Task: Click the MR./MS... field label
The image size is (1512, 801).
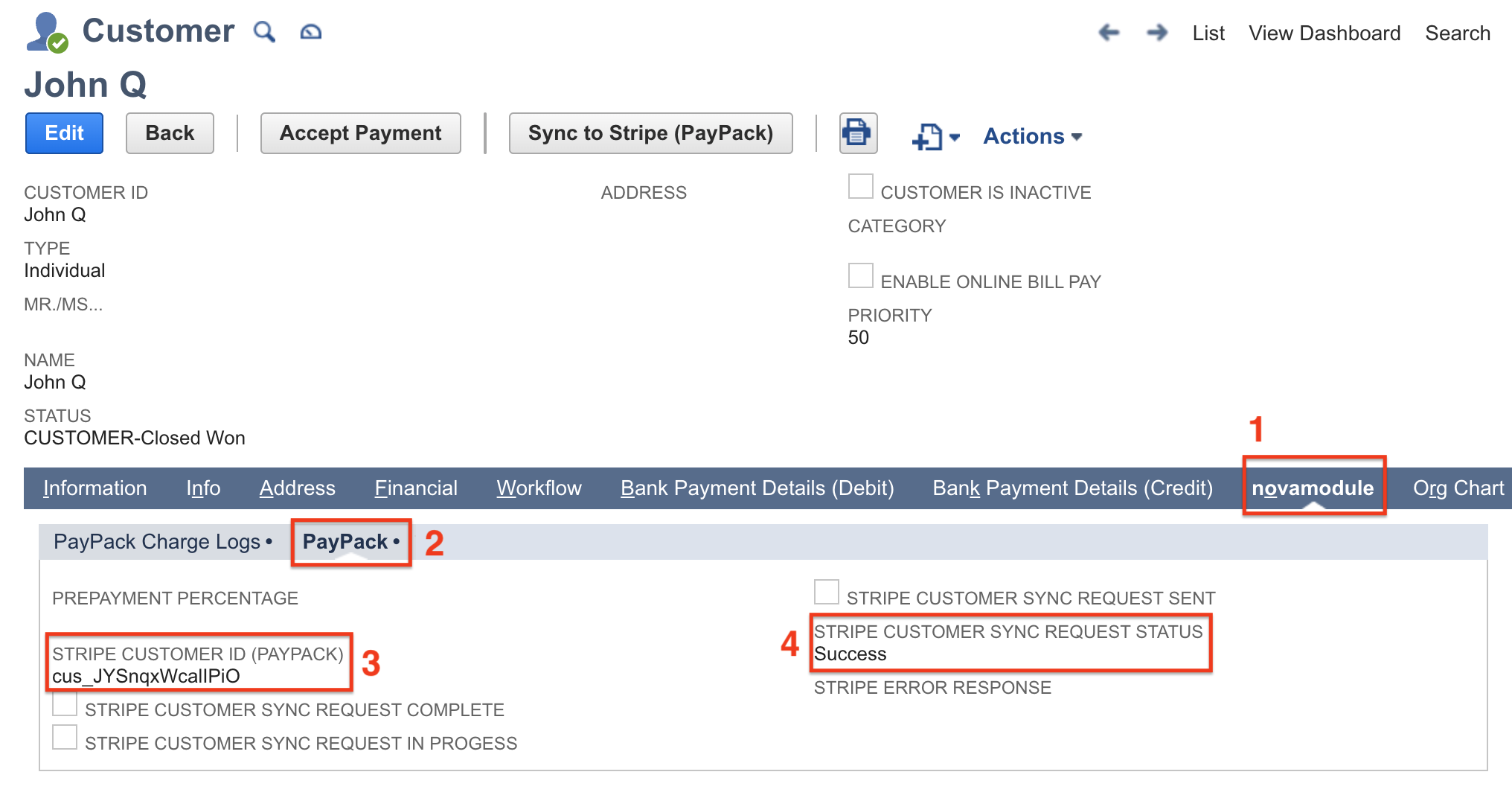Action: click(63, 304)
